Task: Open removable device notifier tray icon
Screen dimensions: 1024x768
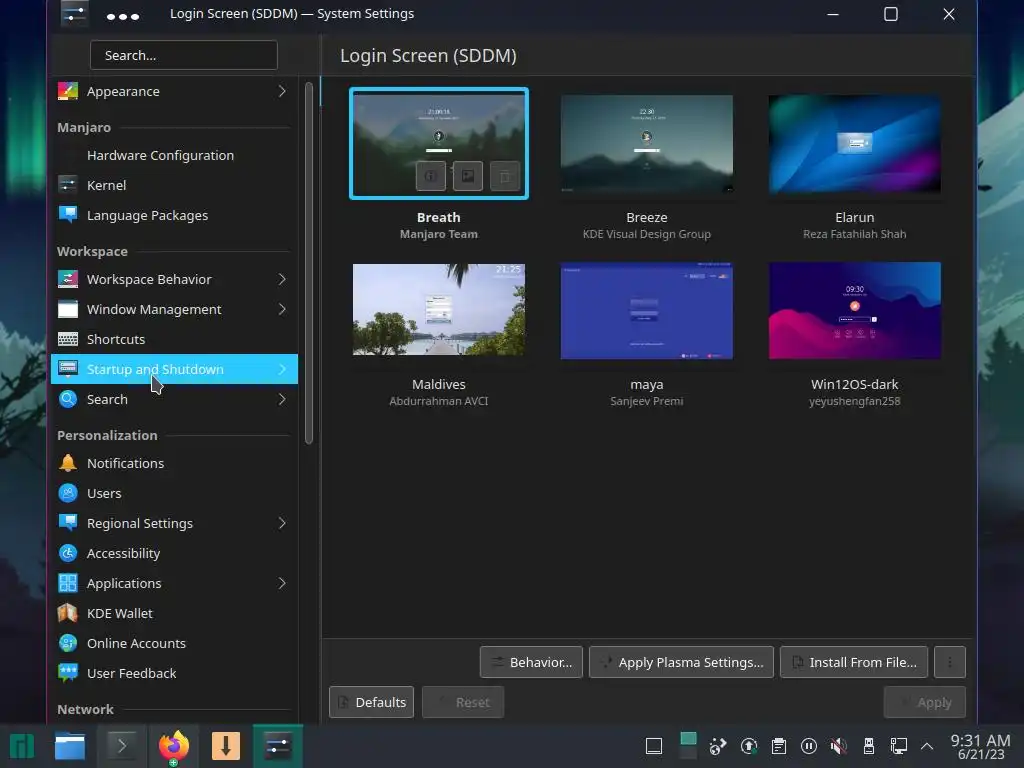Action: point(869,746)
